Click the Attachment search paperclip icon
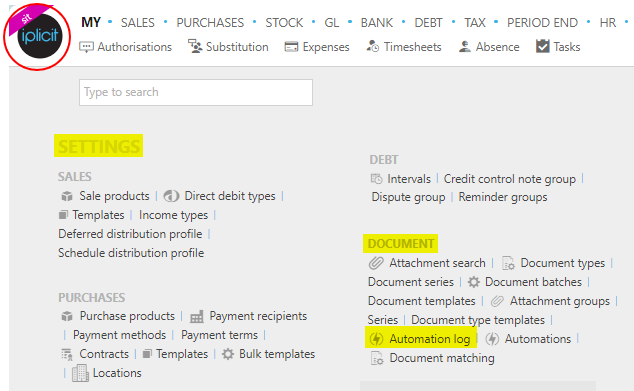The width and height of the screenshot is (634, 391). (376, 263)
